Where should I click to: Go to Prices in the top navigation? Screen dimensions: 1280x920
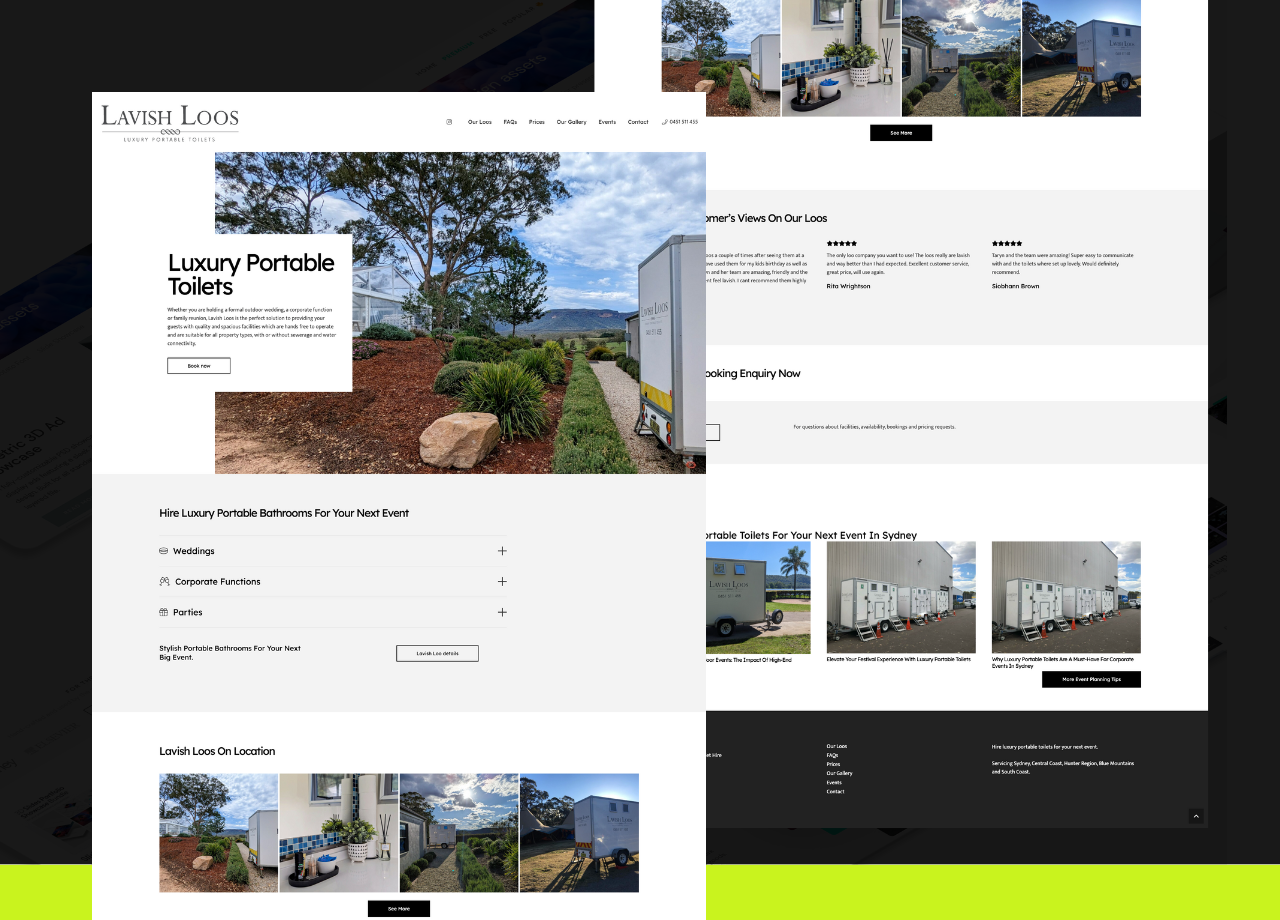pos(537,122)
